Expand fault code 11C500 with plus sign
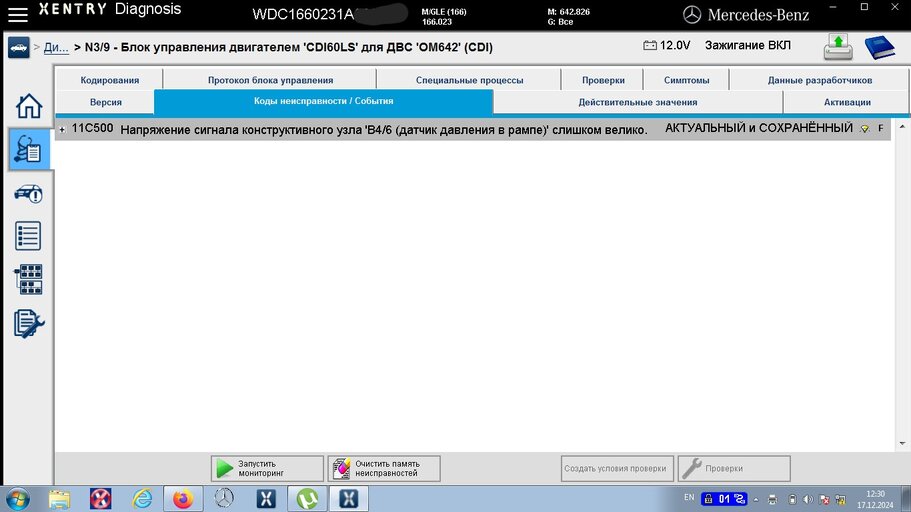 point(62,130)
